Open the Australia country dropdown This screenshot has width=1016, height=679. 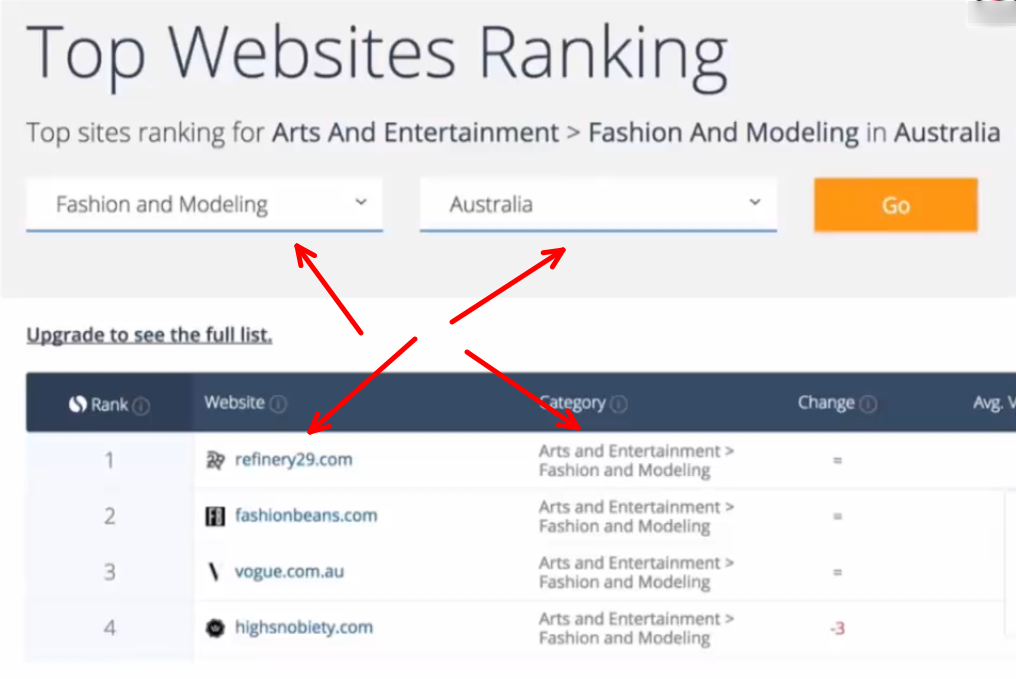coord(597,205)
